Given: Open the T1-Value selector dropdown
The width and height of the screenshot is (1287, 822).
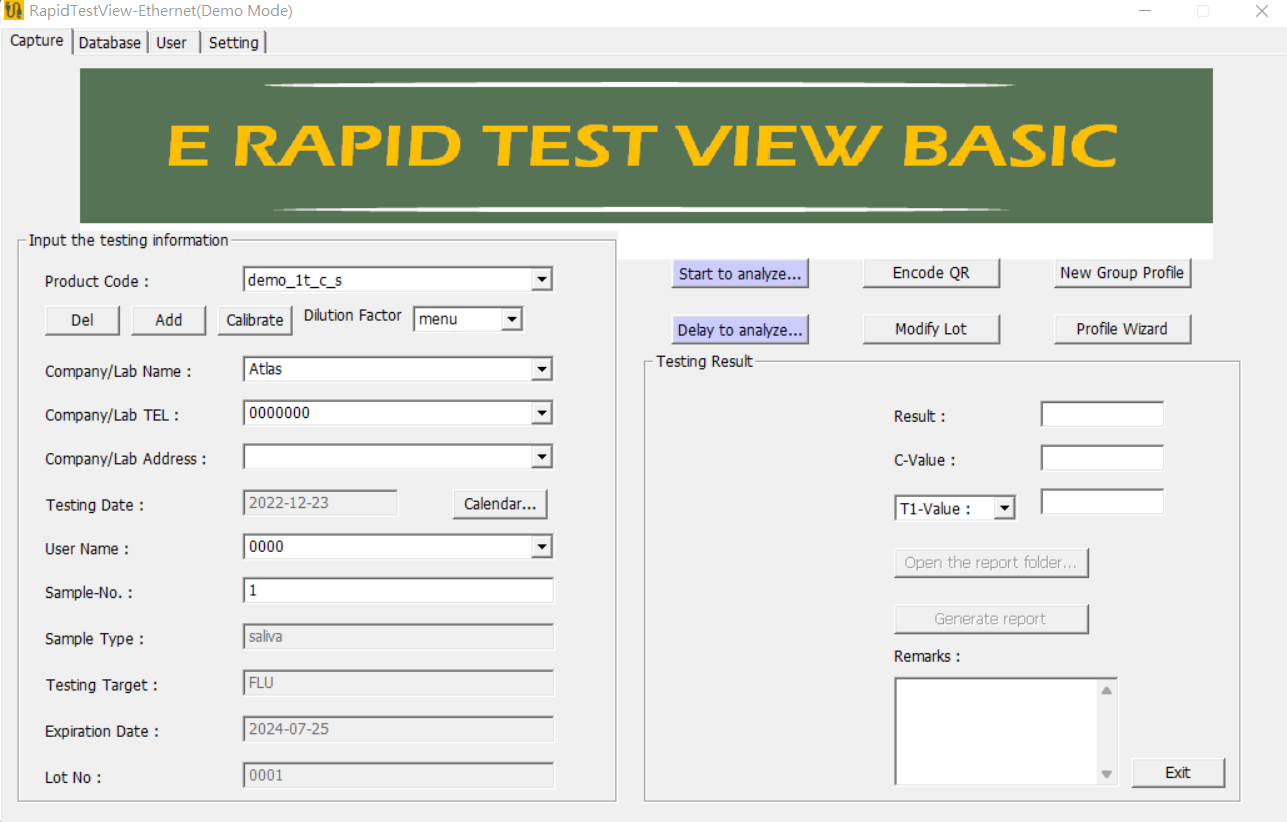Looking at the screenshot, I should 1004,509.
